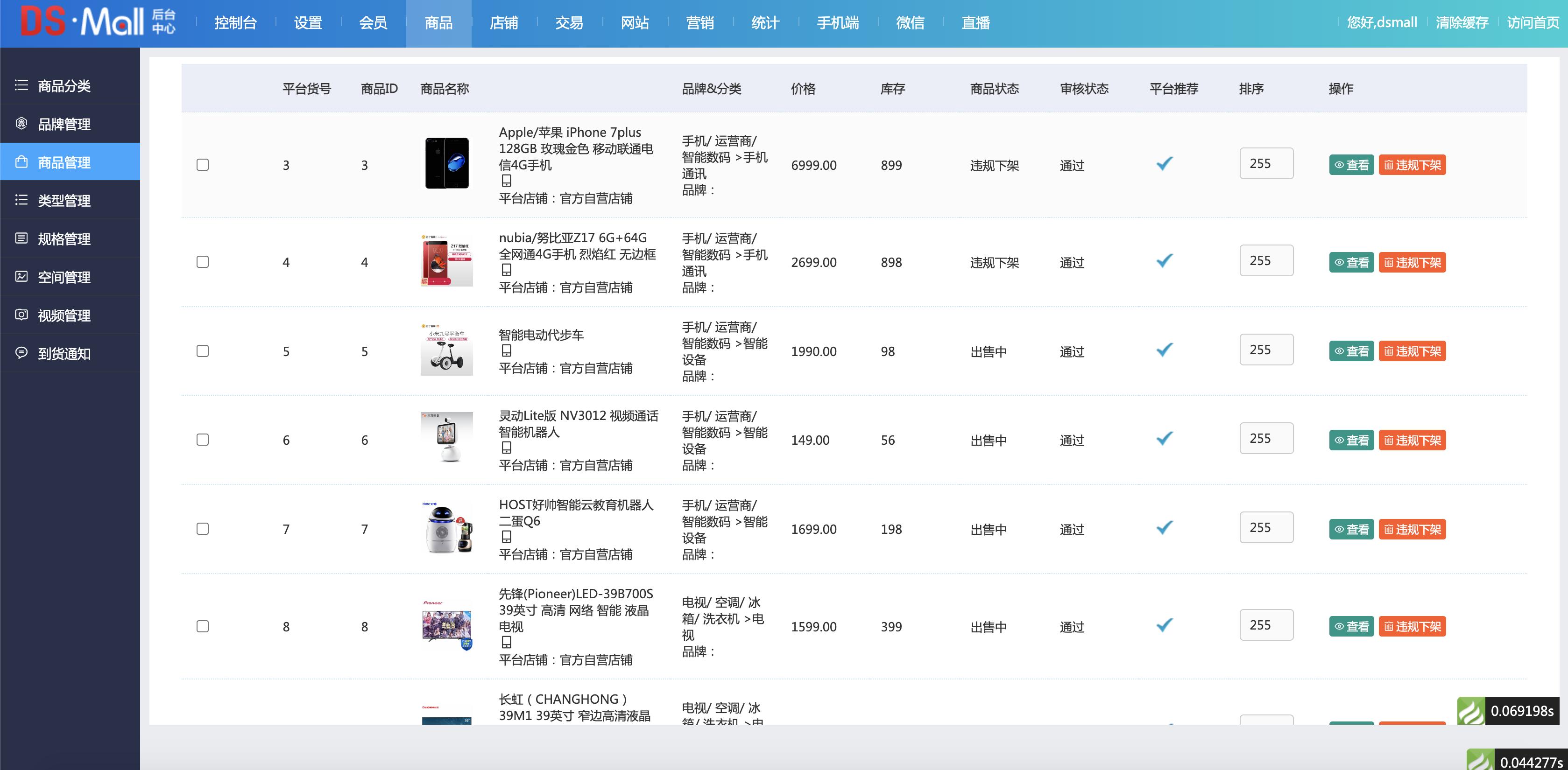Switch to the 营销 menu

700,23
